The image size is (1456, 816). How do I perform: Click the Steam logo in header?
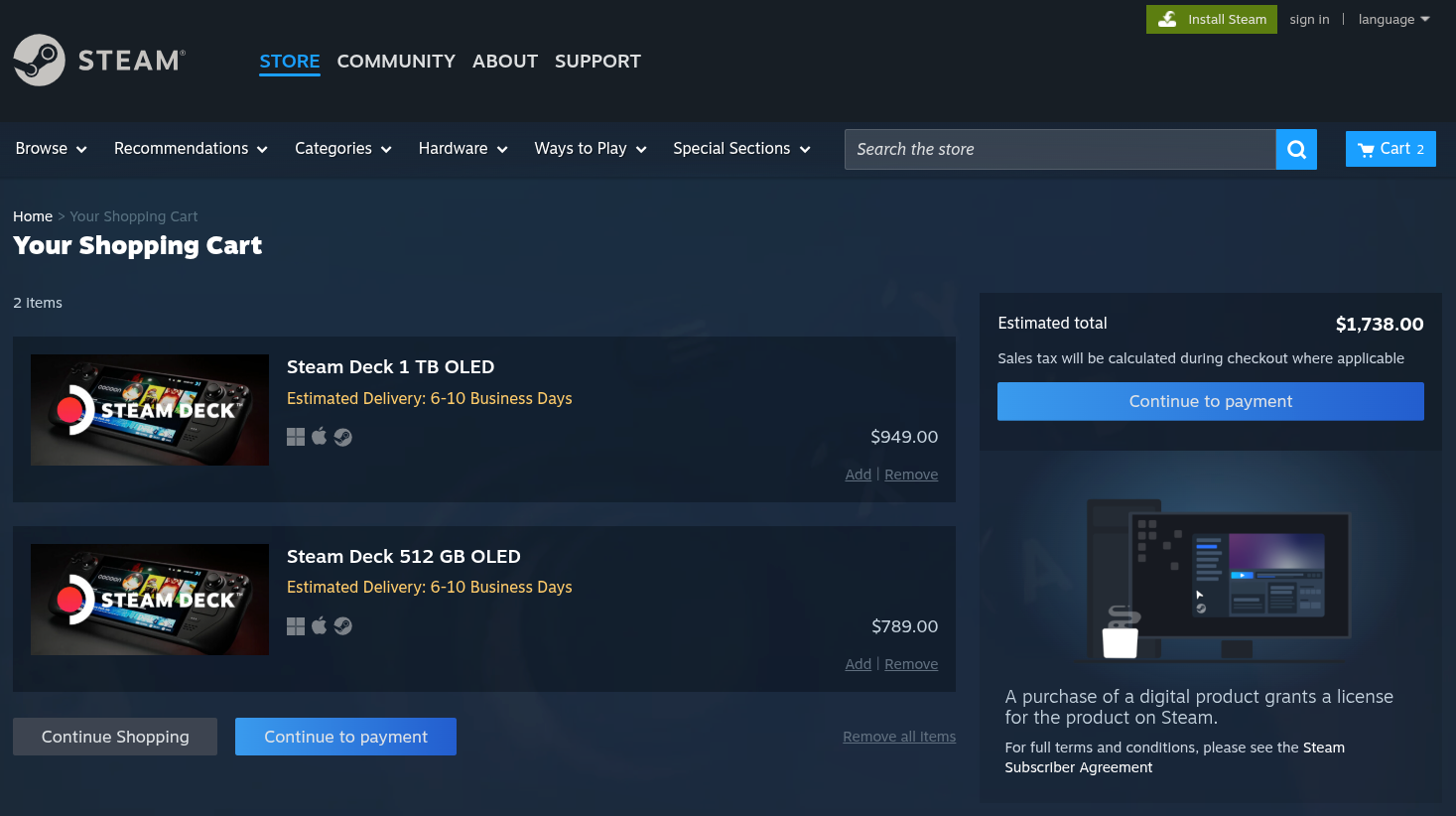(x=99, y=61)
